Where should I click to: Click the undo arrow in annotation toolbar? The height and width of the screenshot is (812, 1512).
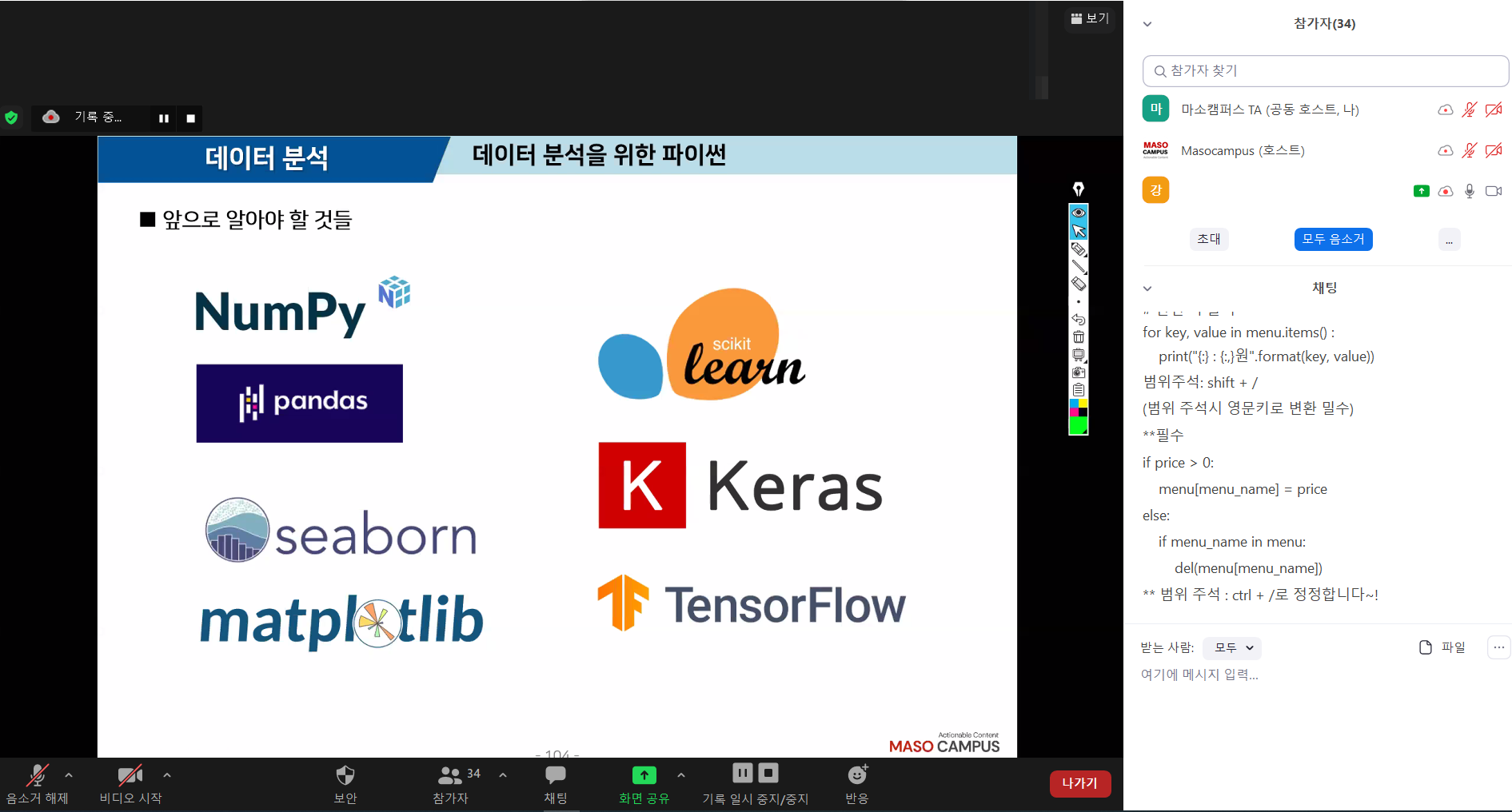1079,319
